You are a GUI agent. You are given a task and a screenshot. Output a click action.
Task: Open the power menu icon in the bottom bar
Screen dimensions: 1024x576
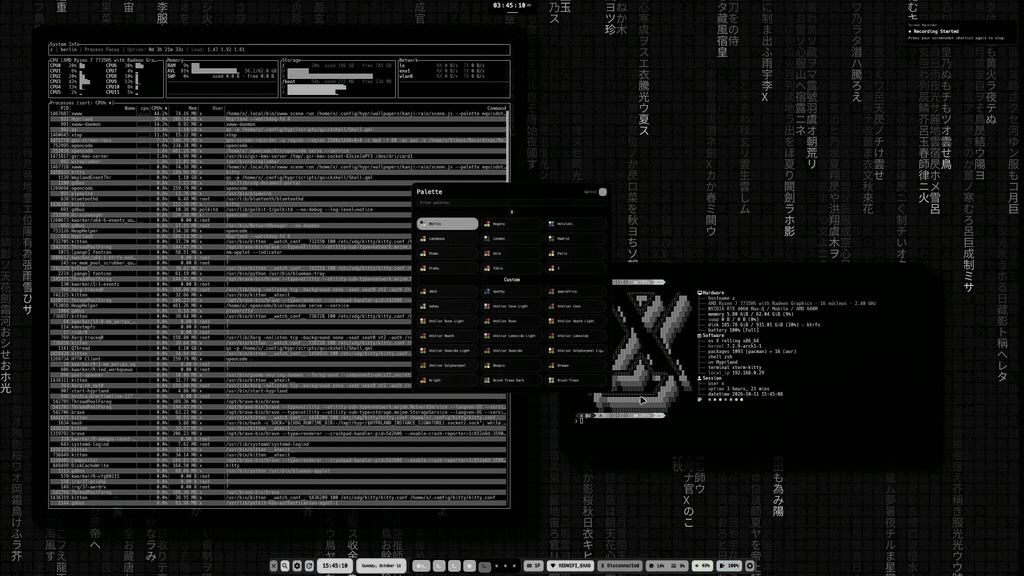[750, 566]
